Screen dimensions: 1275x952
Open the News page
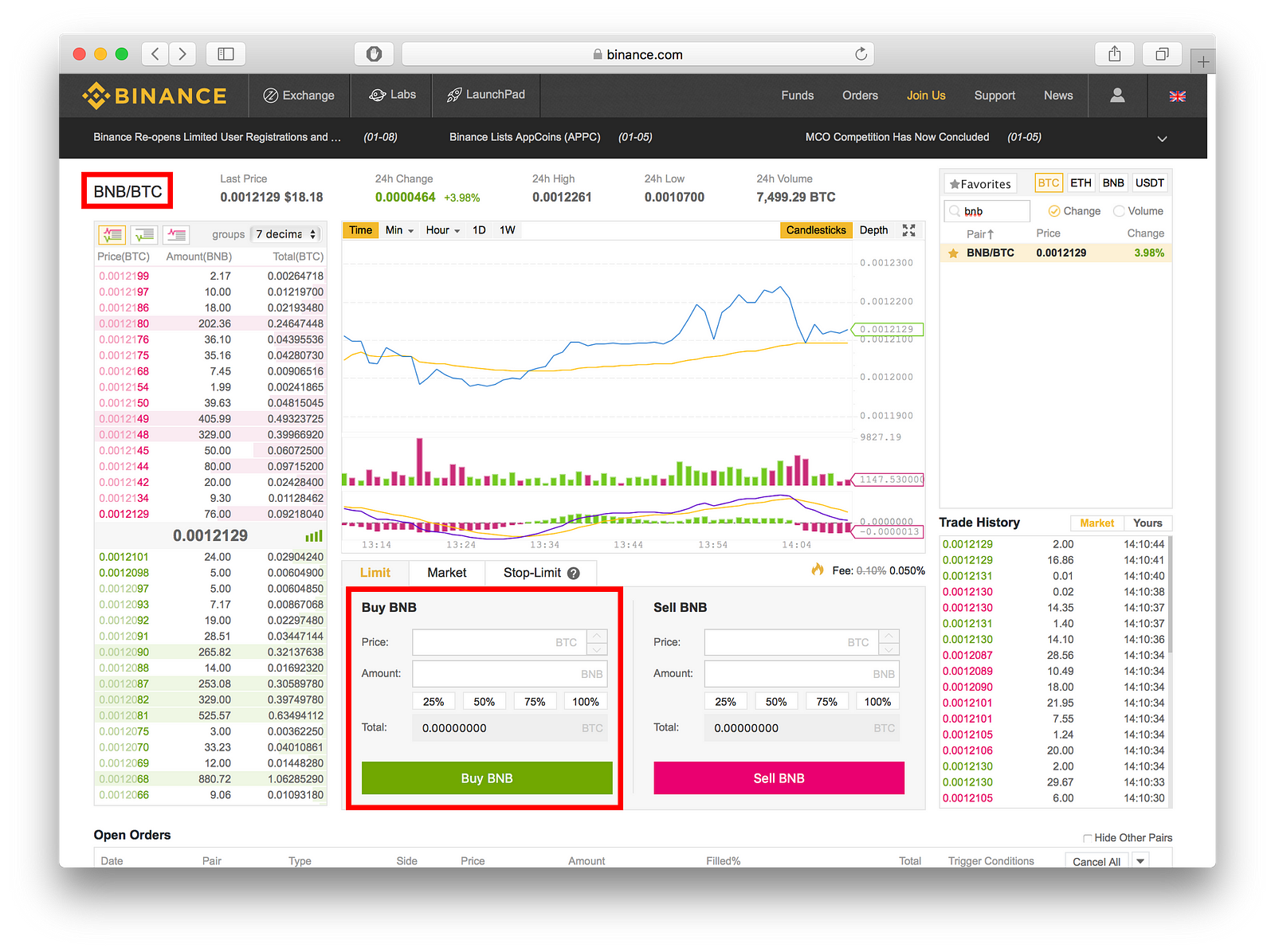point(1058,96)
